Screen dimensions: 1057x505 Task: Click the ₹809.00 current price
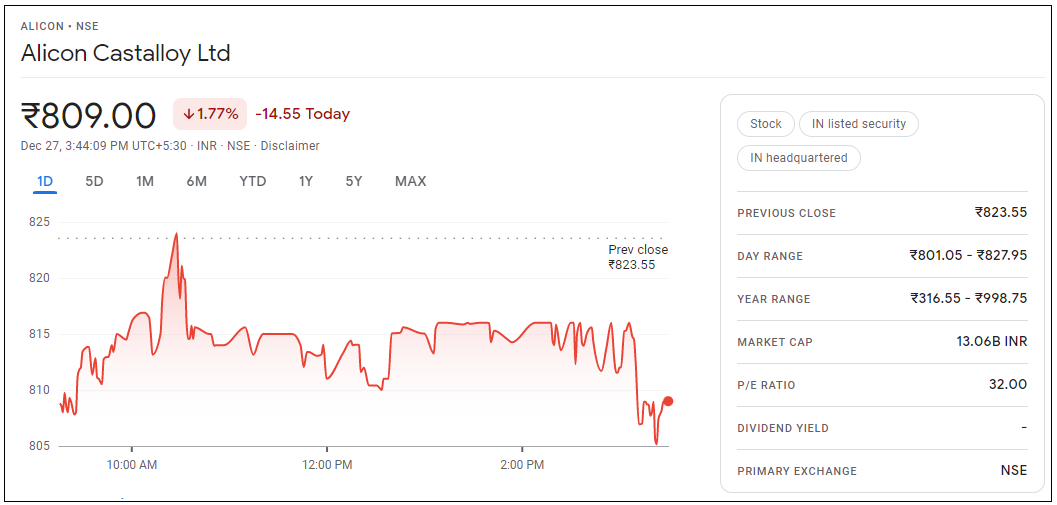coord(89,115)
